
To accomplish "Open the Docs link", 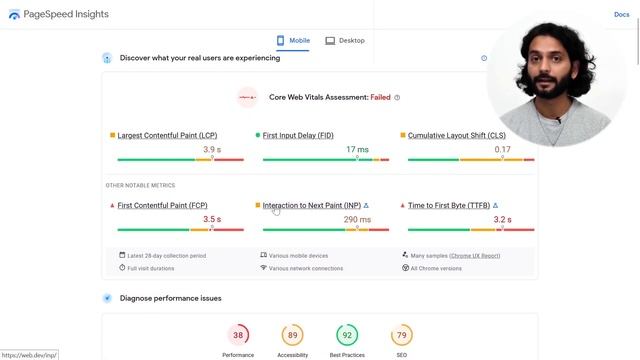I will (621, 14).
